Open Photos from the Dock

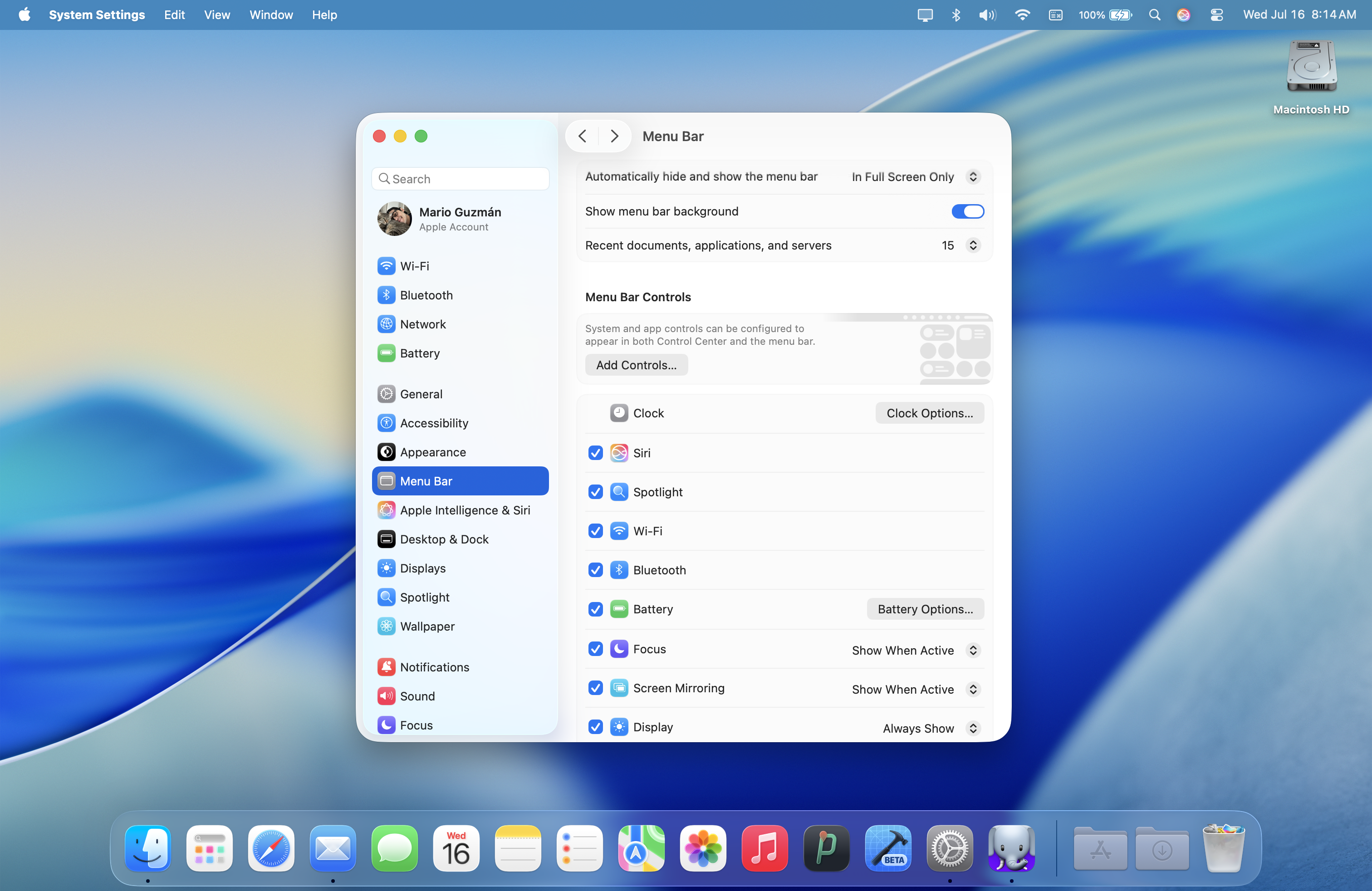703,848
